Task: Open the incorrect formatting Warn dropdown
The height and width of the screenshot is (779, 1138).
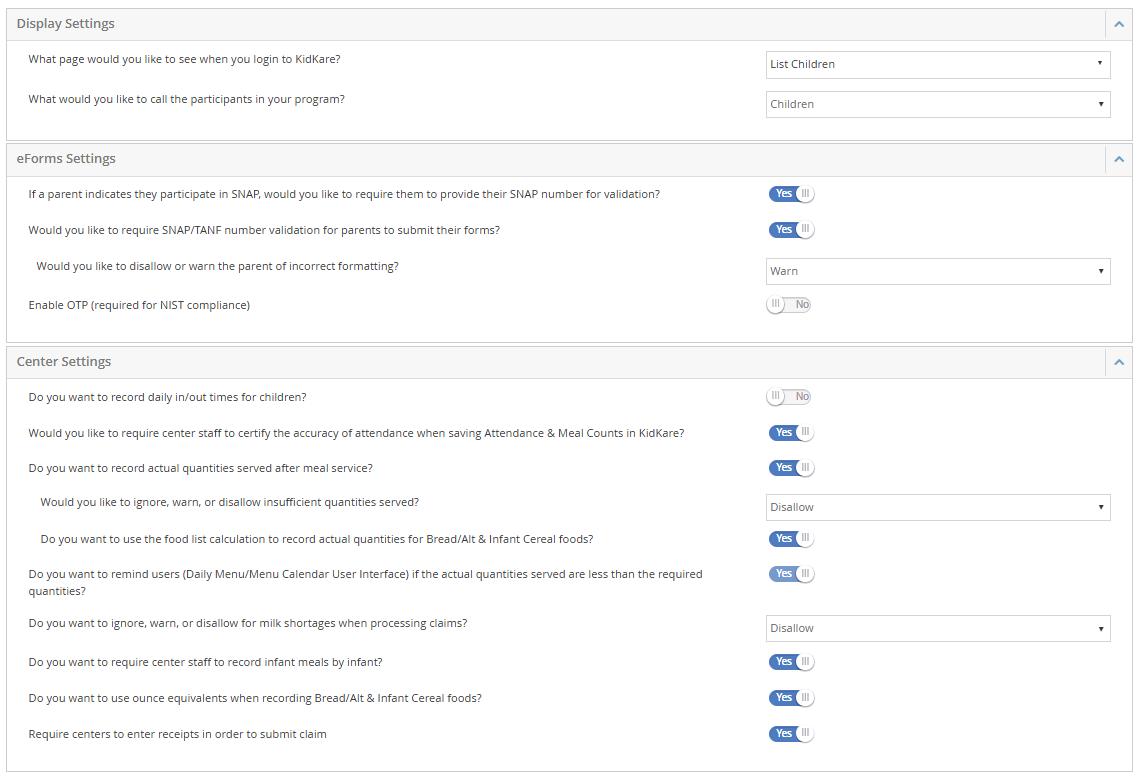Action: (937, 271)
